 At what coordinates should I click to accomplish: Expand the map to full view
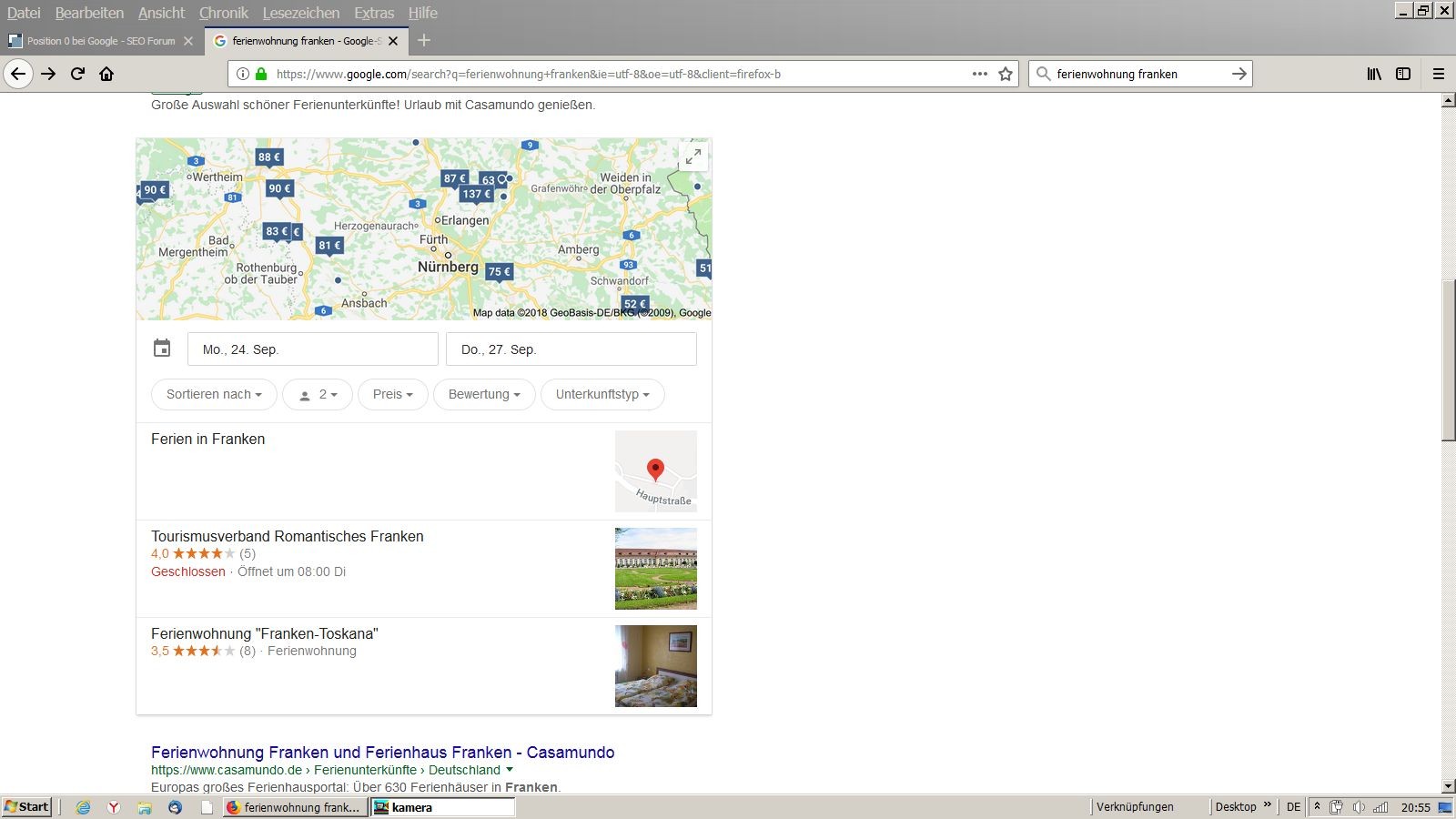tap(693, 157)
